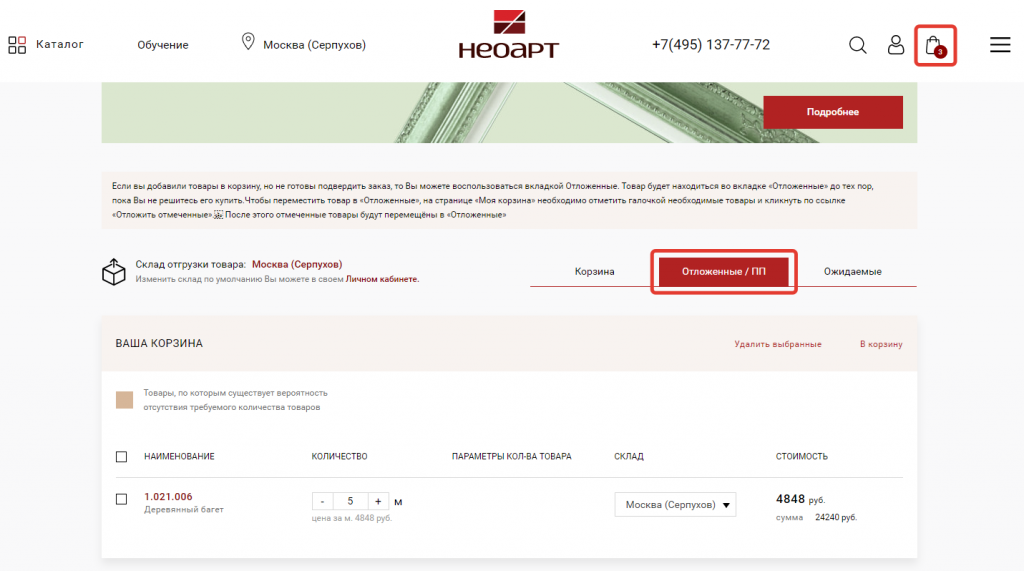Click the СТОИМОСТЬ column header

click(x=801, y=456)
